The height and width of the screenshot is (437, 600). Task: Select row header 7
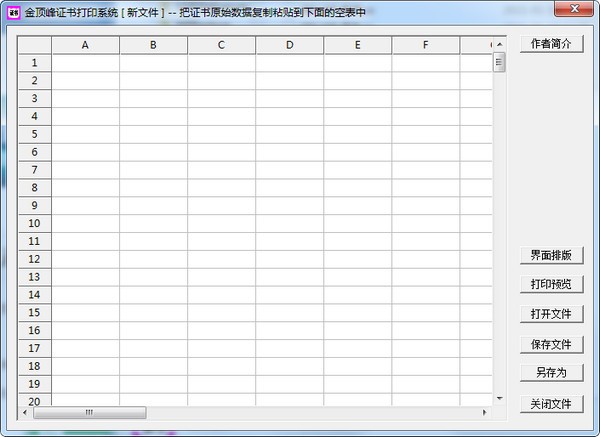point(35,170)
